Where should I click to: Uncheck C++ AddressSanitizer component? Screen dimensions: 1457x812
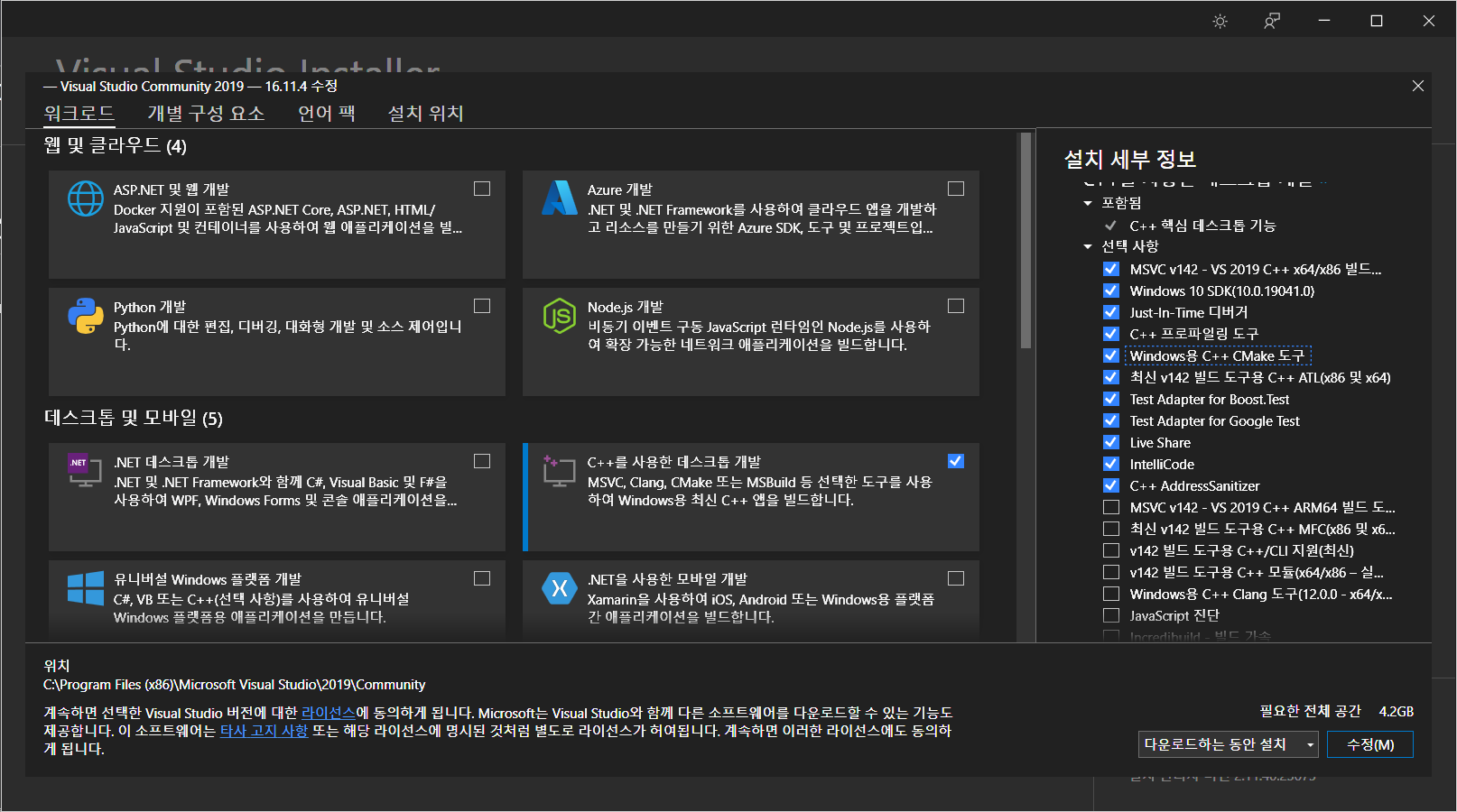(x=1111, y=485)
